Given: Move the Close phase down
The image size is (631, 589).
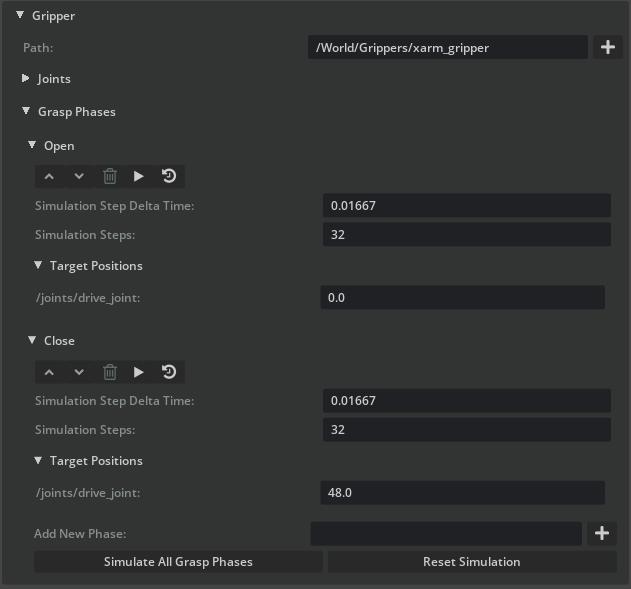Looking at the screenshot, I should pos(79,372).
